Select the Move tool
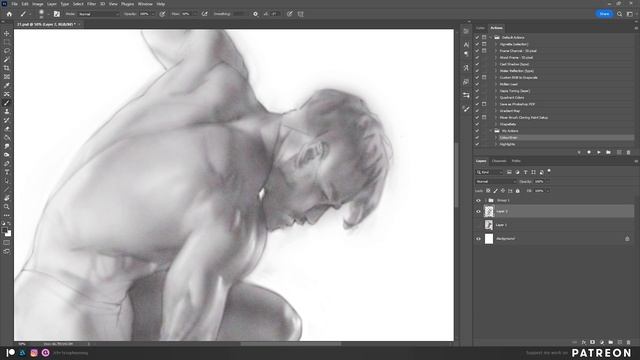 coord(7,33)
